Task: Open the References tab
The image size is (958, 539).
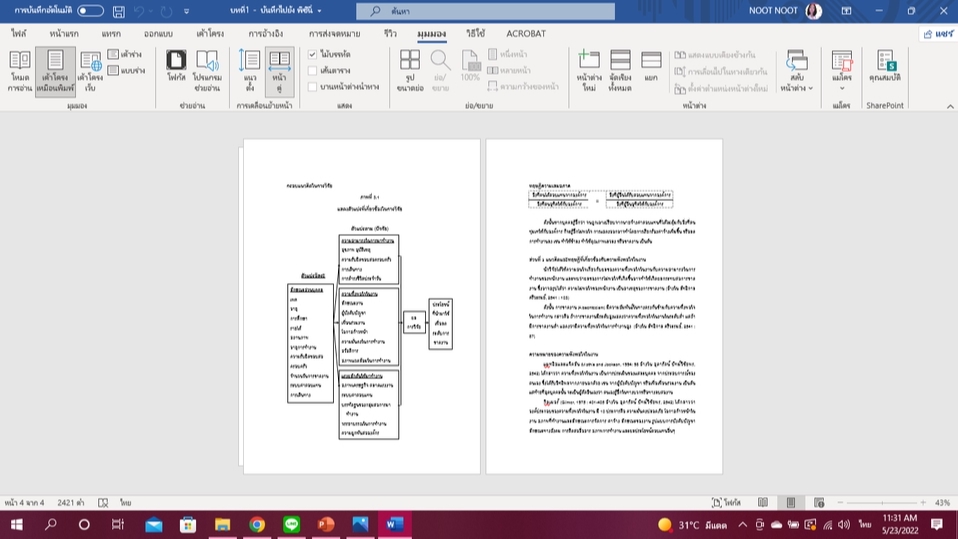Action: [265, 34]
